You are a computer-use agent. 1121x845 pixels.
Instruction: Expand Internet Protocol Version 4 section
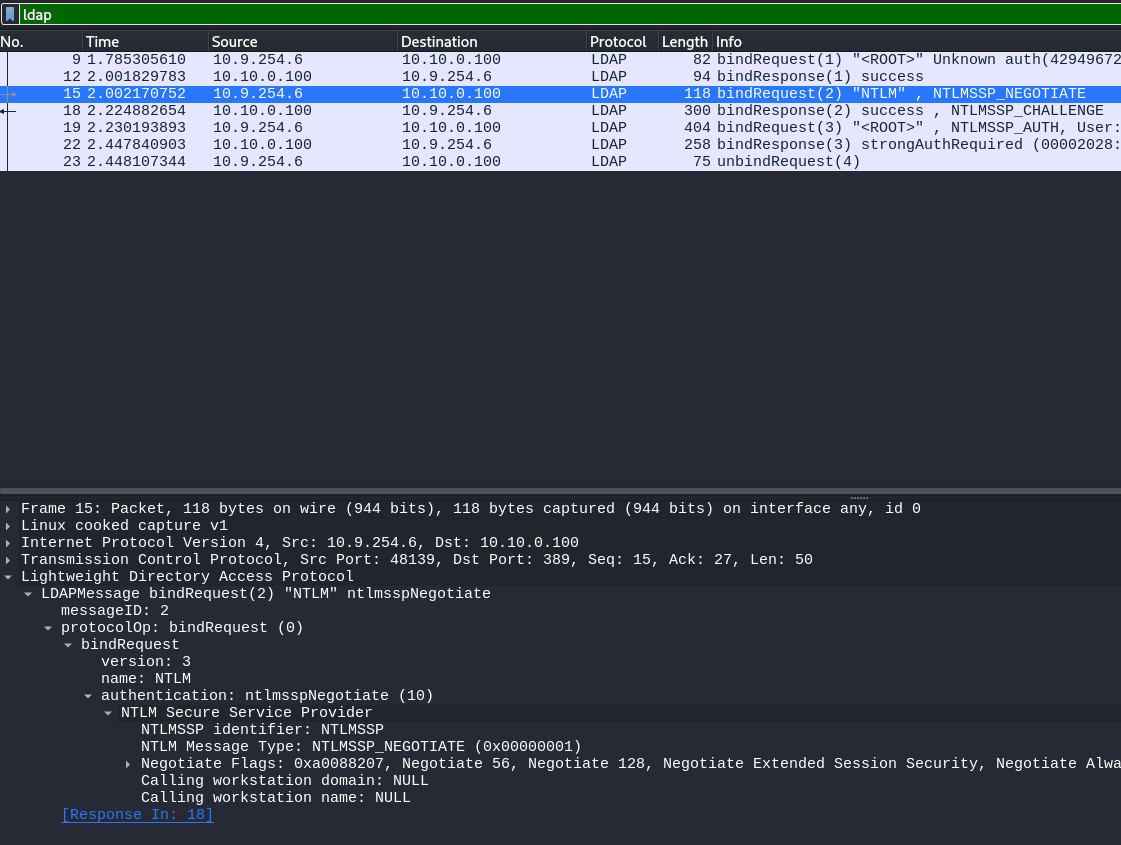click(x=9, y=543)
